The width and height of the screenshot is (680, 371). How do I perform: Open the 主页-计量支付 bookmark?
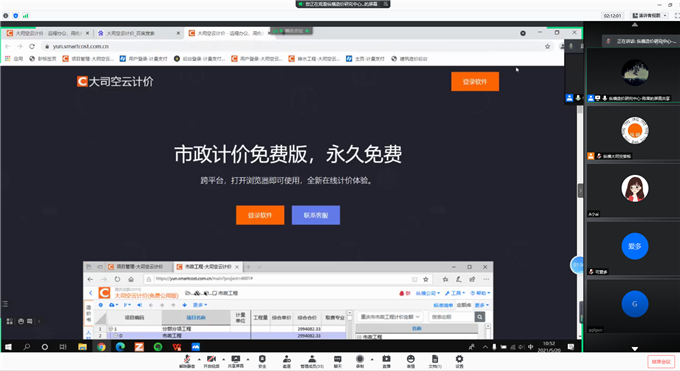pyautogui.click(x=365, y=59)
